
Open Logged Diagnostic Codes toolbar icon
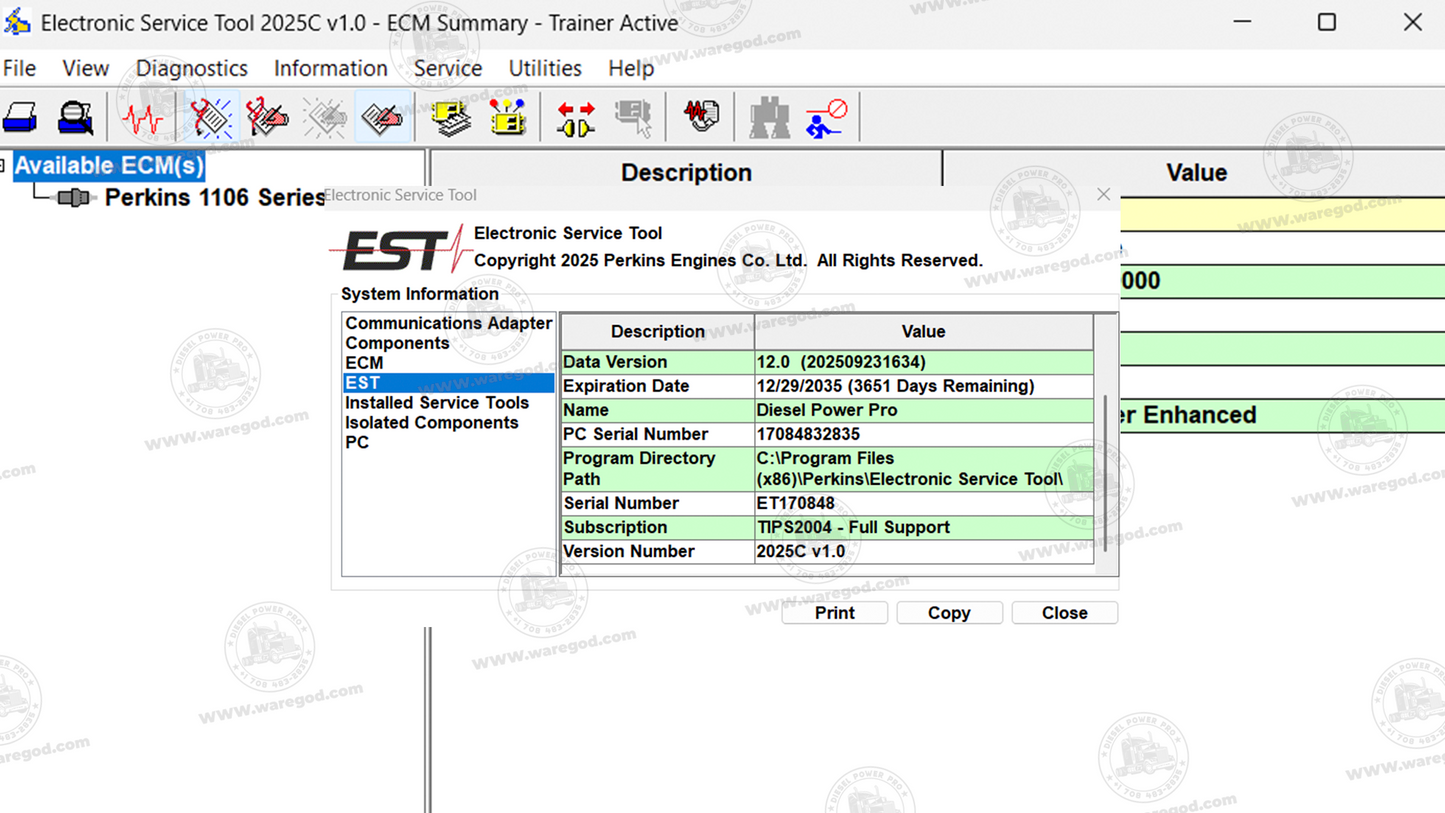tap(267, 118)
